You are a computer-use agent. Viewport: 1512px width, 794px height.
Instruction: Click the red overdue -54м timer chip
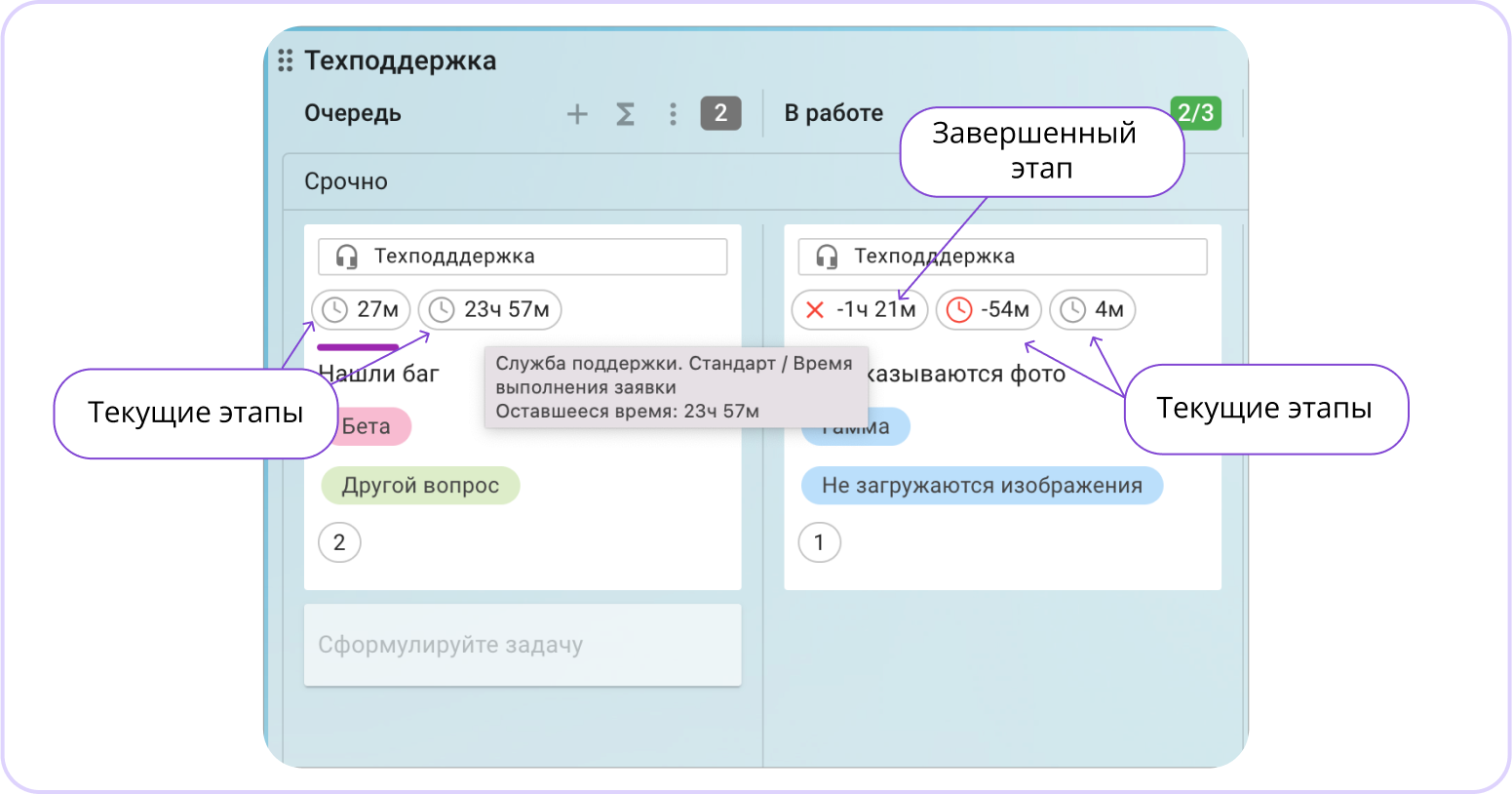point(989,310)
